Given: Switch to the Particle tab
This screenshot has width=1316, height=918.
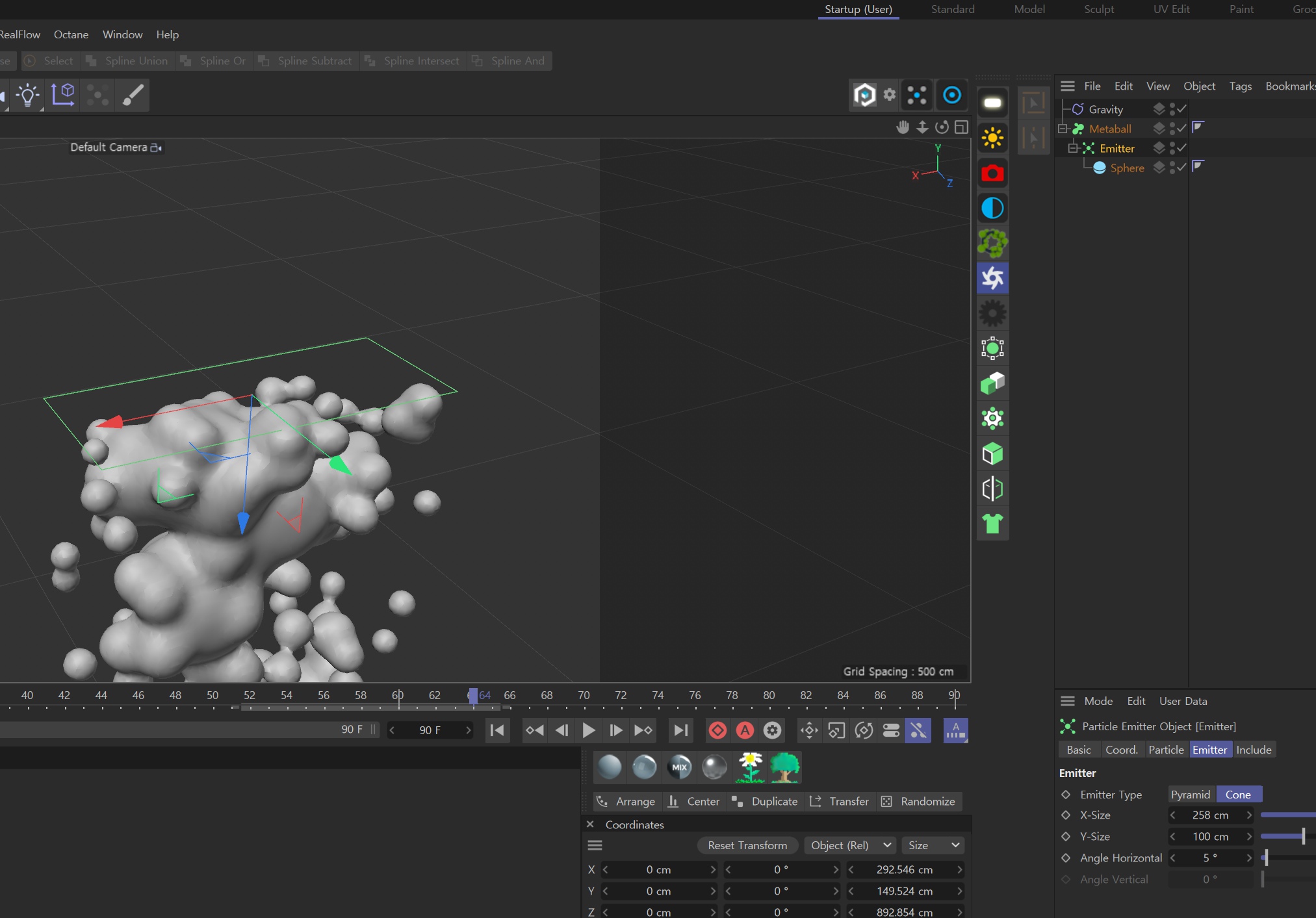Looking at the screenshot, I should click(x=1166, y=749).
